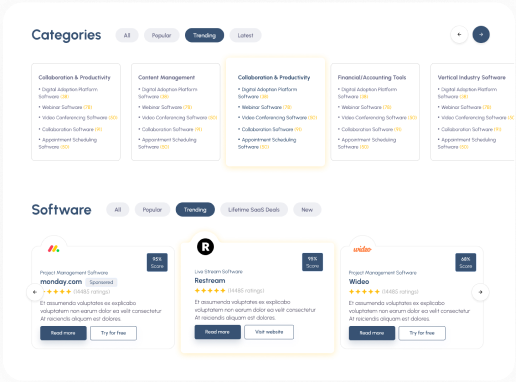This screenshot has width=516, height=382.
Task: Select the Popular filter in Software
Action: point(152,210)
